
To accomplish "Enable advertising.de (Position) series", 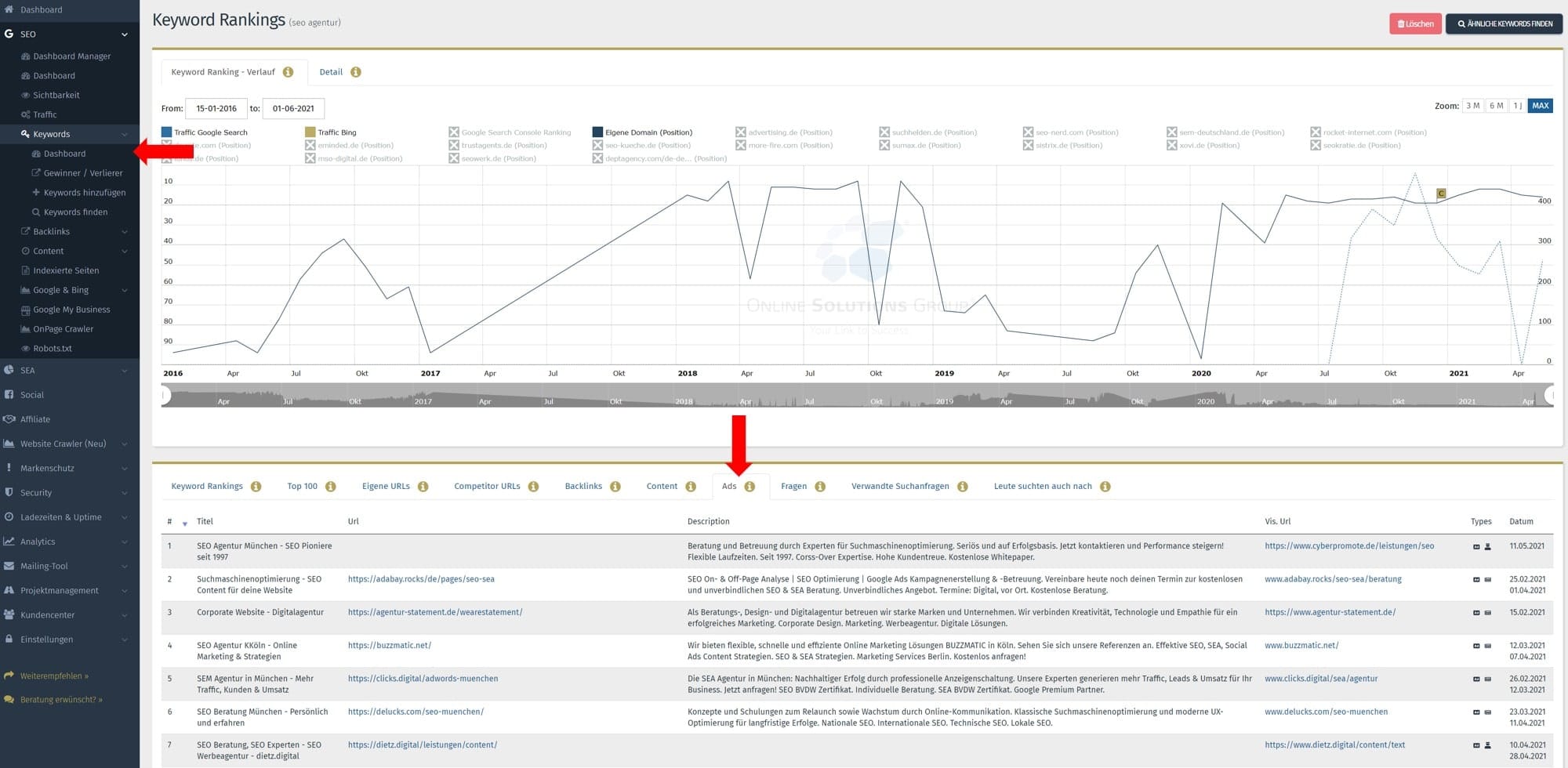I will [784, 132].
